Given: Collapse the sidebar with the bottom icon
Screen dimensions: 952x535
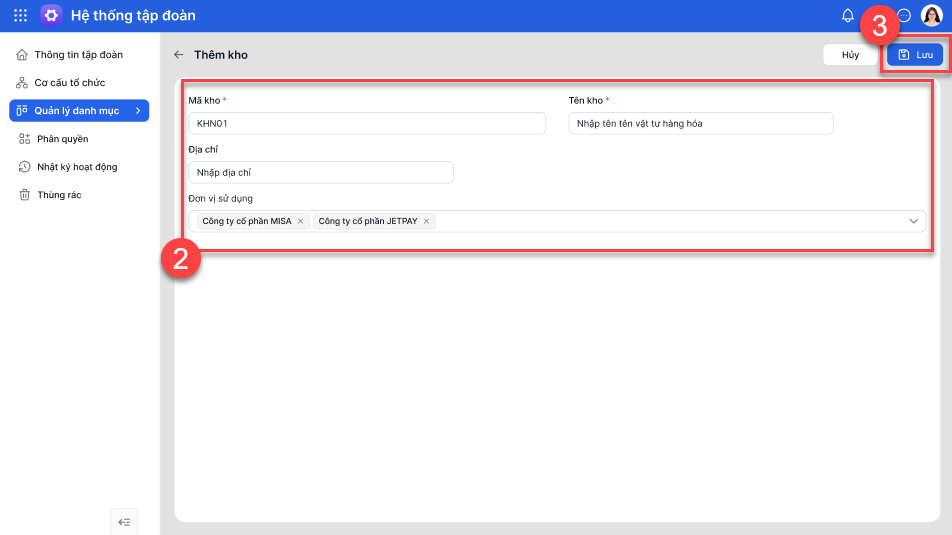Looking at the screenshot, I should point(124,521).
